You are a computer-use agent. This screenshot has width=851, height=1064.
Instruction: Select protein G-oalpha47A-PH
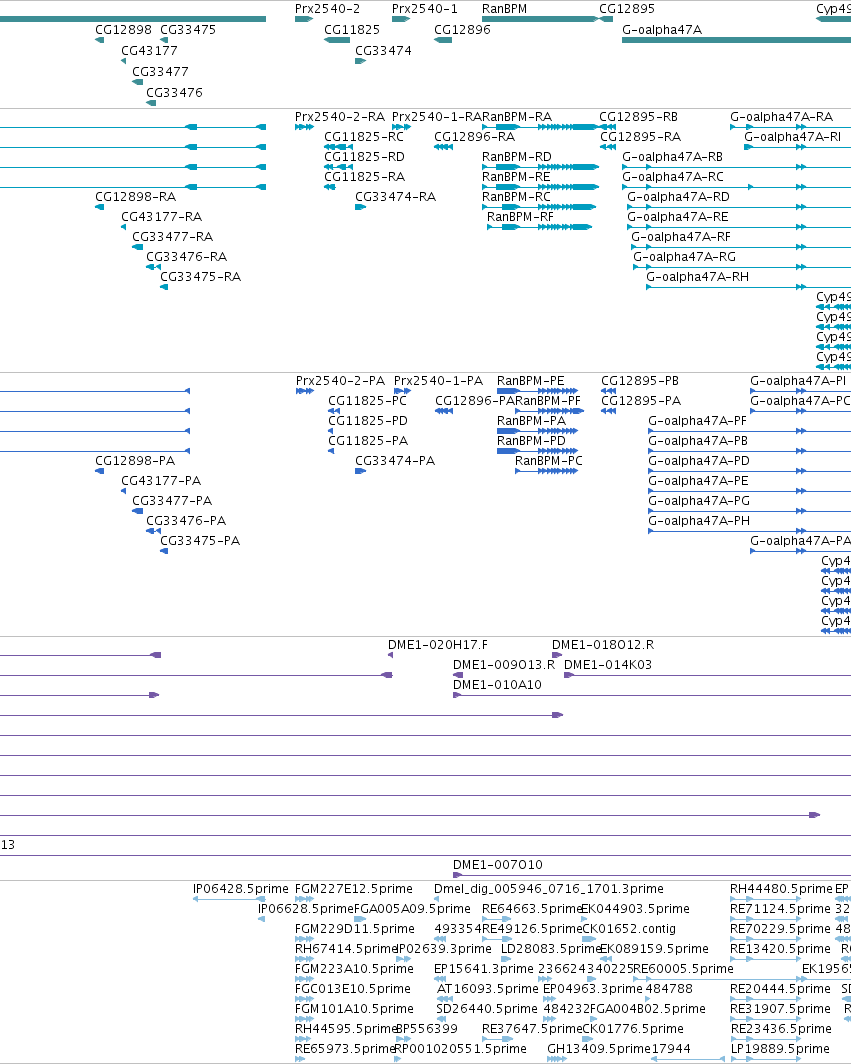coord(699,521)
